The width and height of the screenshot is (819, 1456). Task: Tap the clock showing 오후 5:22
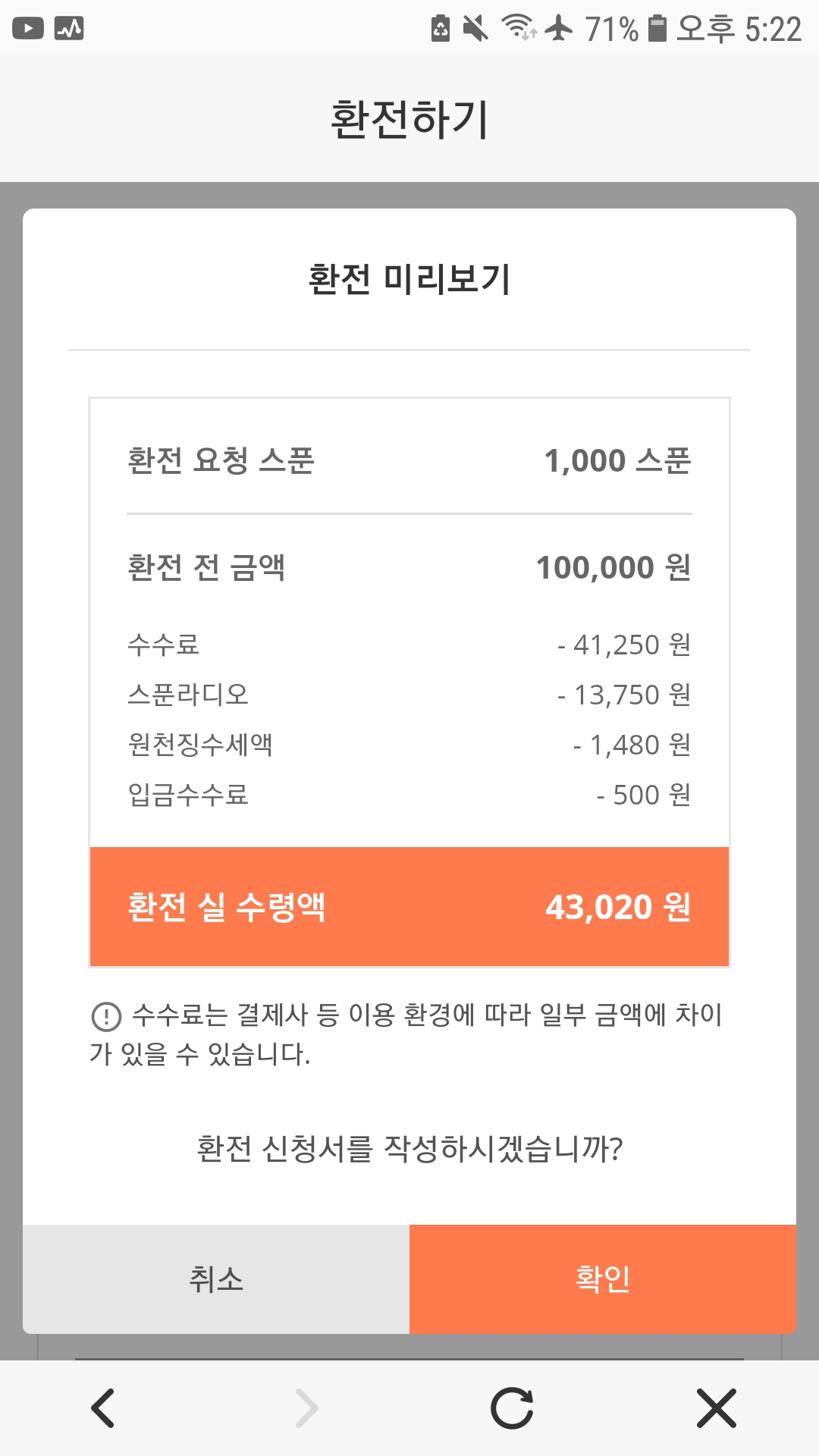tap(739, 29)
